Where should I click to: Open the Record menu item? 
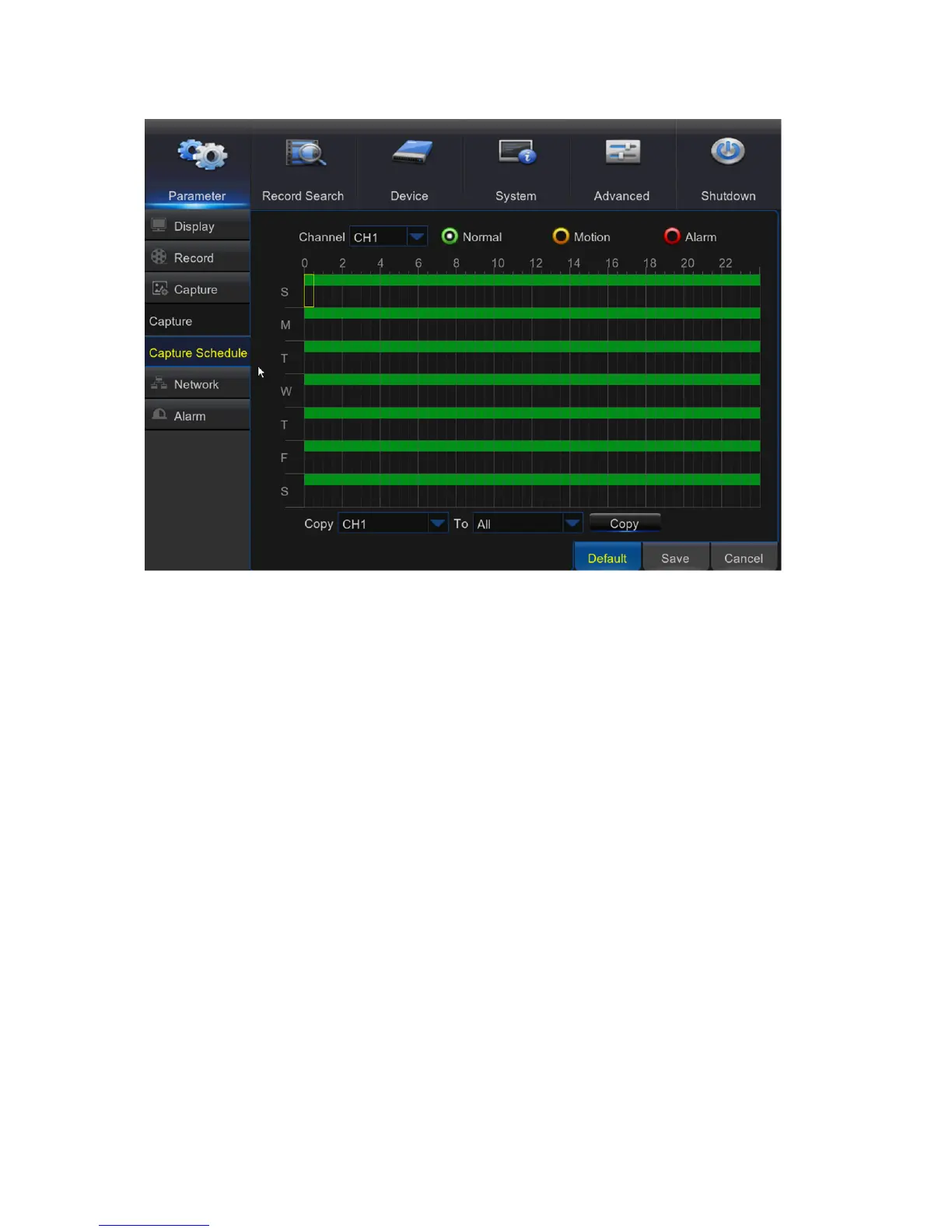pyautogui.click(x=198, y=257)
